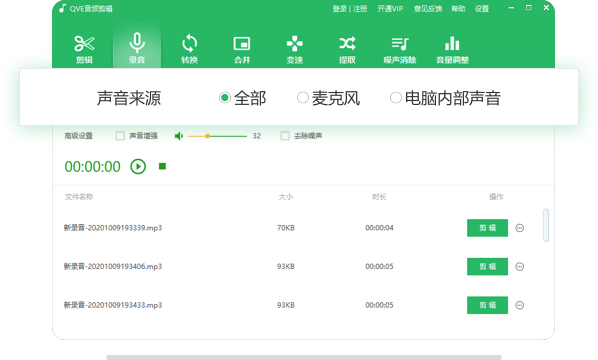
Task: Open the 变速 speed change tool
Action: pyautogui.click(x=294, y=49)
